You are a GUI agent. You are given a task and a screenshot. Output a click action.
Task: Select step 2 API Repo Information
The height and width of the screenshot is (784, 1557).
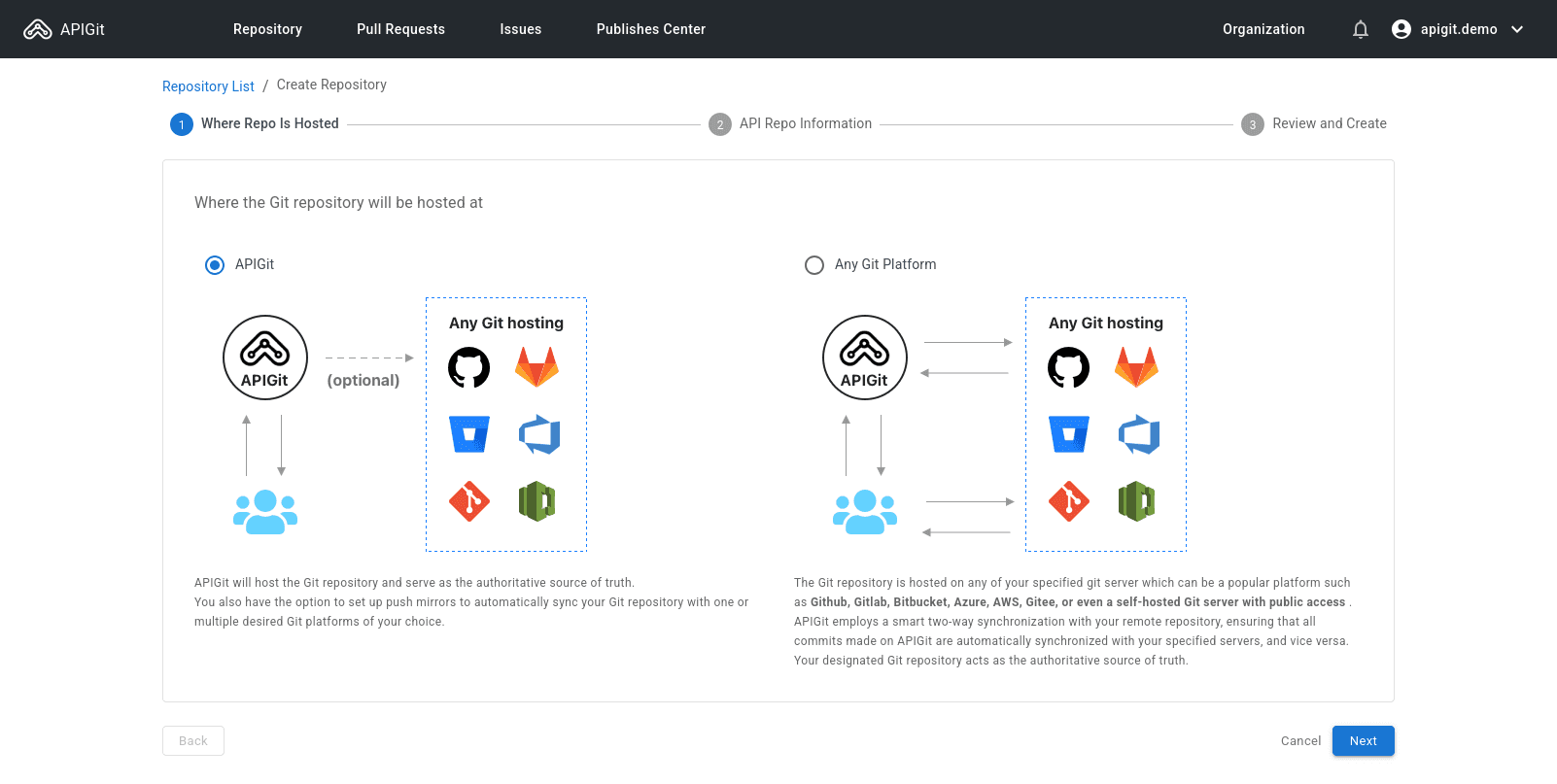(790, 124)
